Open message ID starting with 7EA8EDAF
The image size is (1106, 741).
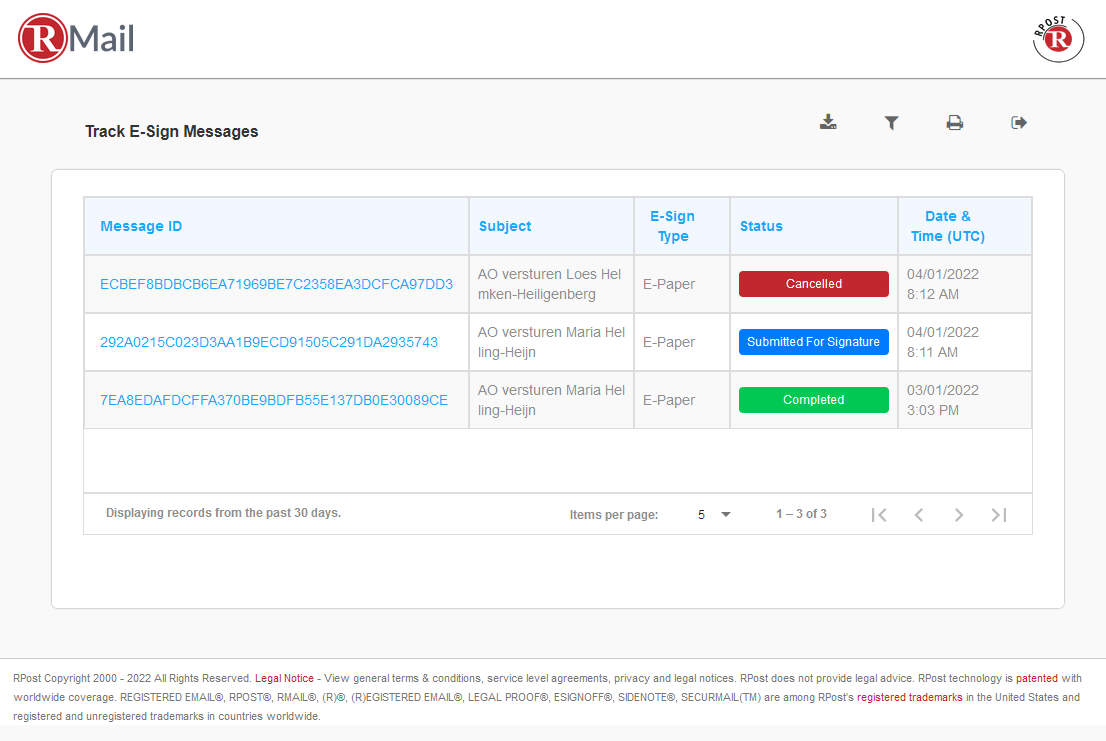click(274, 400)
